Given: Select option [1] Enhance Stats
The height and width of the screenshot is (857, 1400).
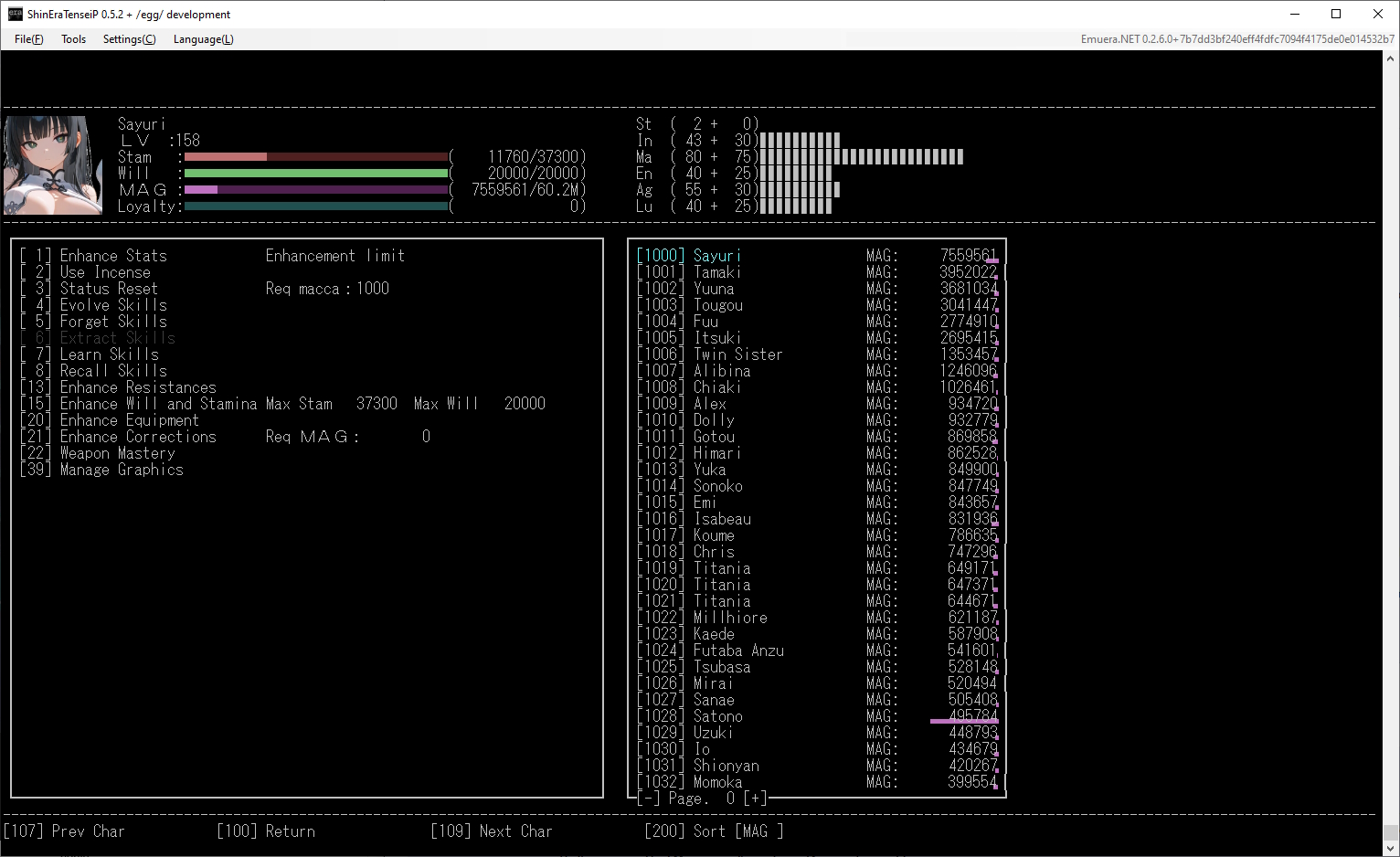Looking at the screenshot, I should click(x=93, y=256).
